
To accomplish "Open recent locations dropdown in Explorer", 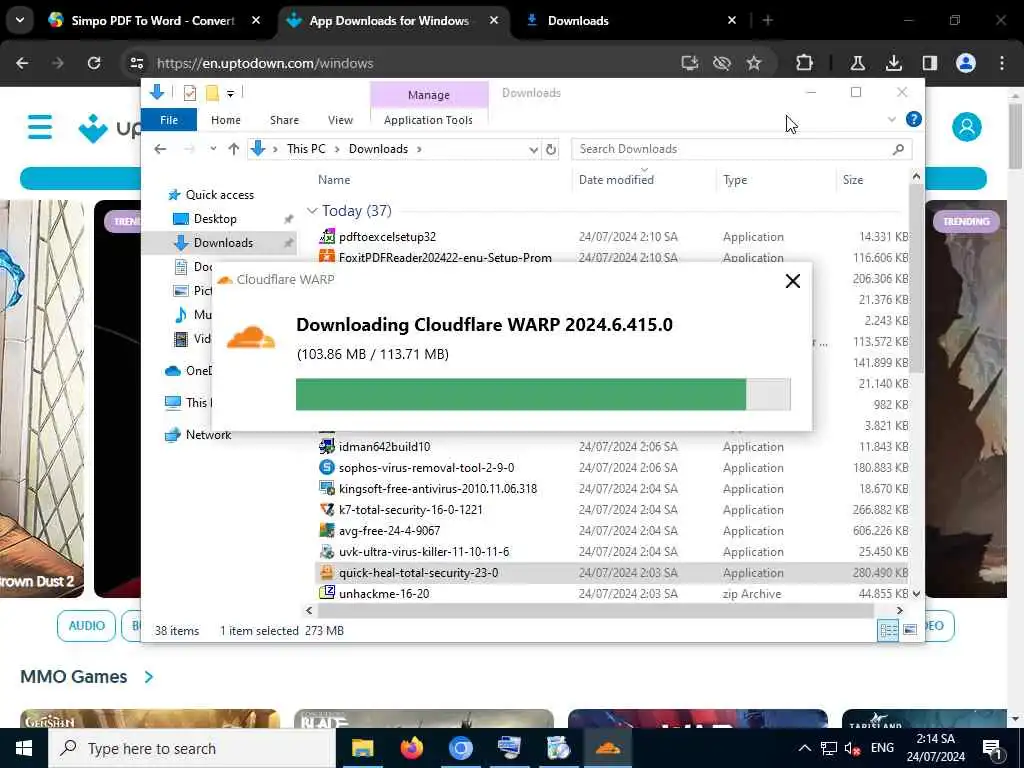I will pyautogui.click(x=213, y=149).
